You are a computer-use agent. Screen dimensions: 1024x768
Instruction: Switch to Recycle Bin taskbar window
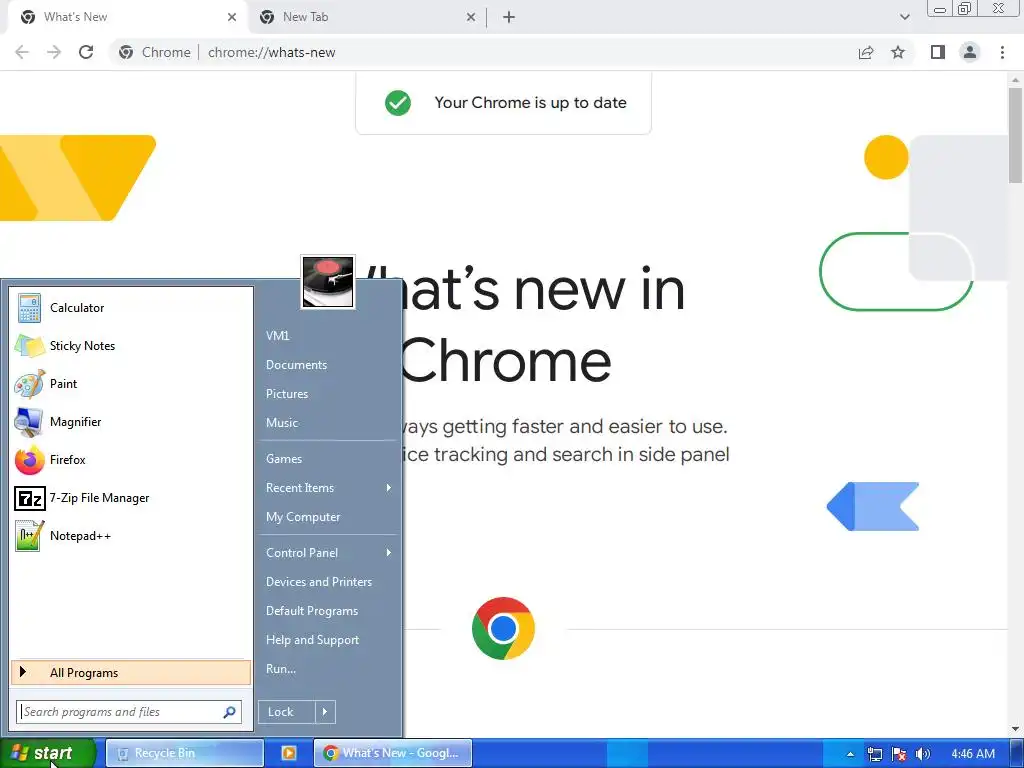pyautogui.click(x=185, y=753)
